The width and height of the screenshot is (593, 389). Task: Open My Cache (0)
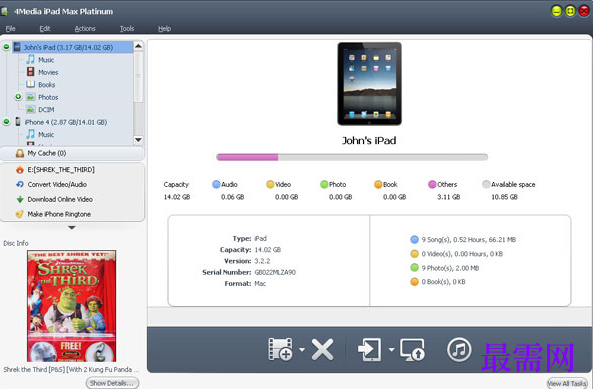pos(72,153)
